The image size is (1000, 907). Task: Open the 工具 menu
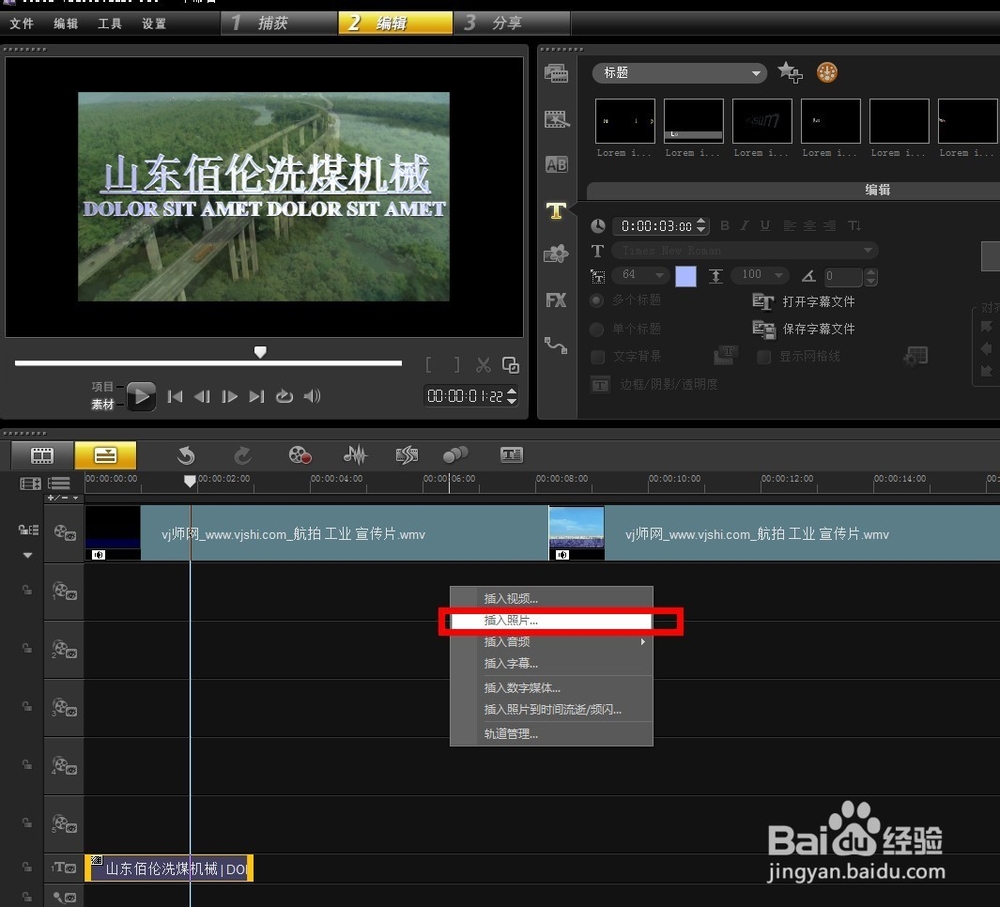[x=109, y=24]
